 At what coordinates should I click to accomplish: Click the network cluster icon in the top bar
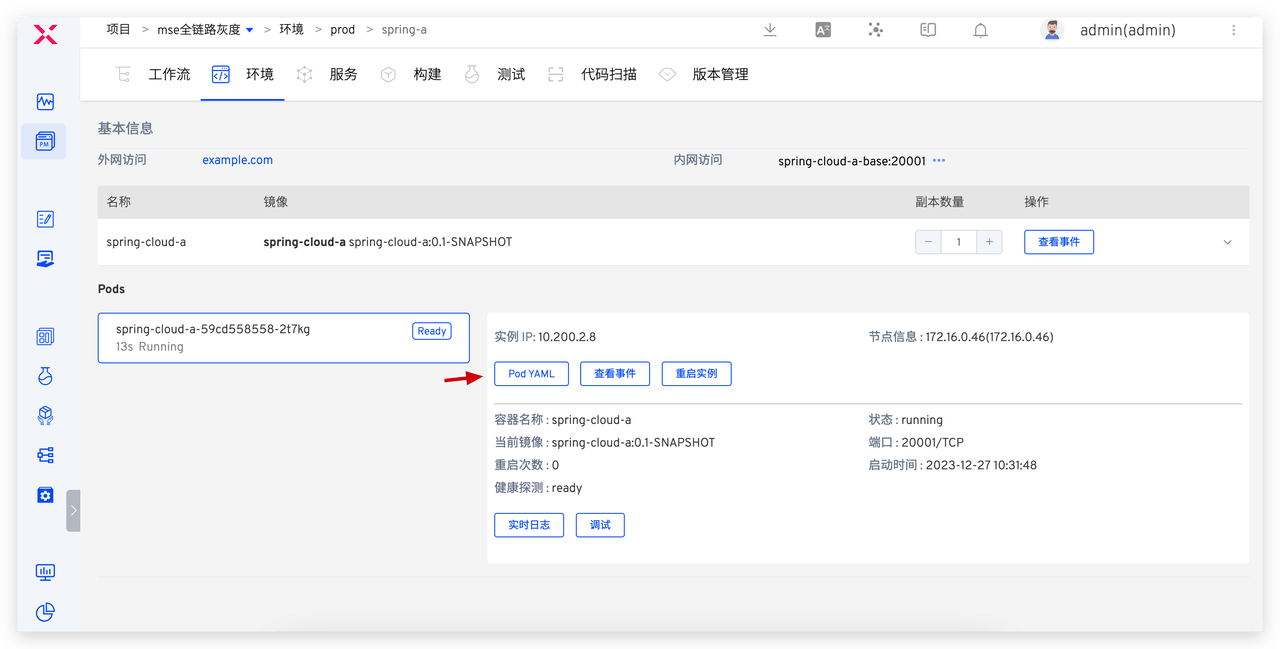(x=875, y=30)
